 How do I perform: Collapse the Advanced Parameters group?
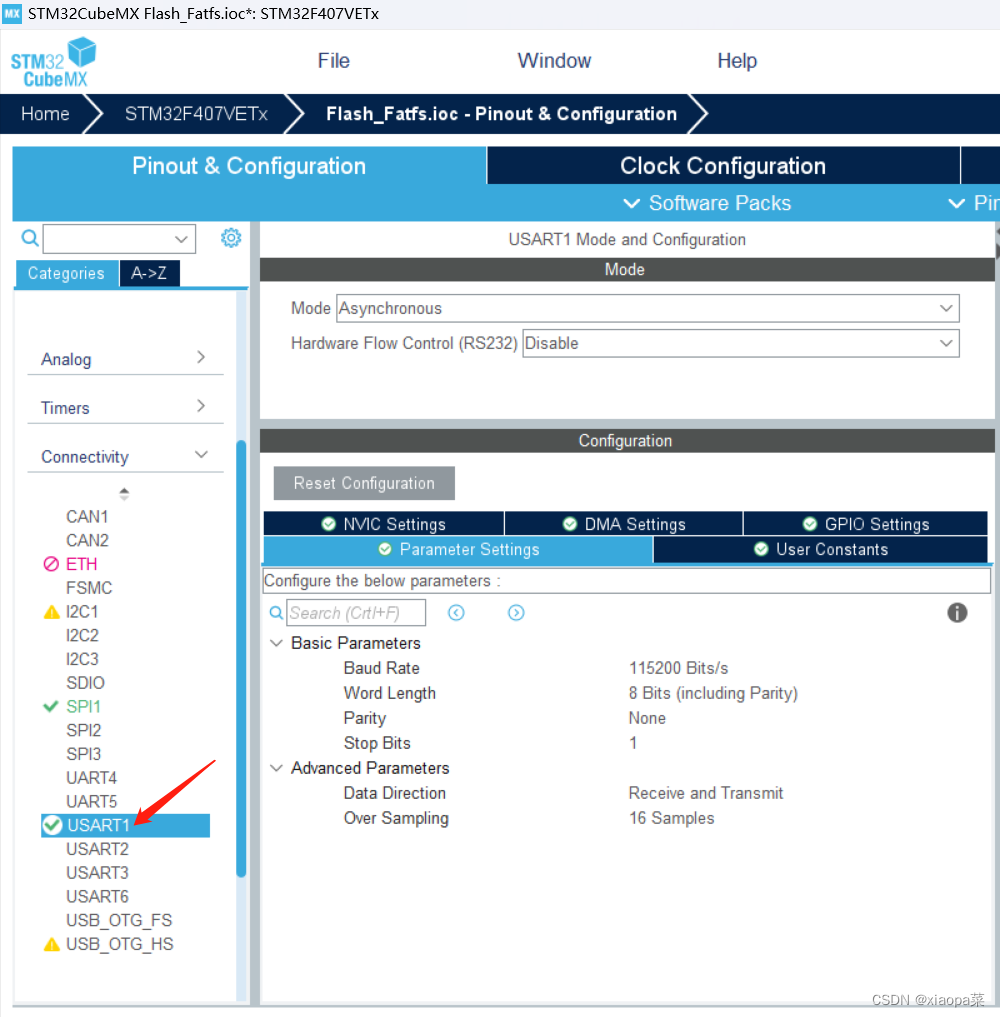(276, 768)
